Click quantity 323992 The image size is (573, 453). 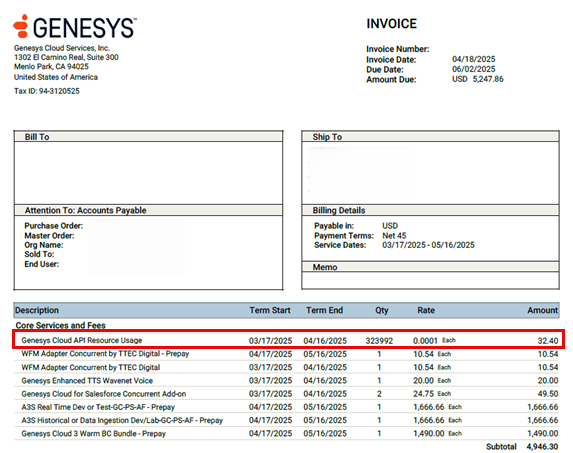(379, 341)
